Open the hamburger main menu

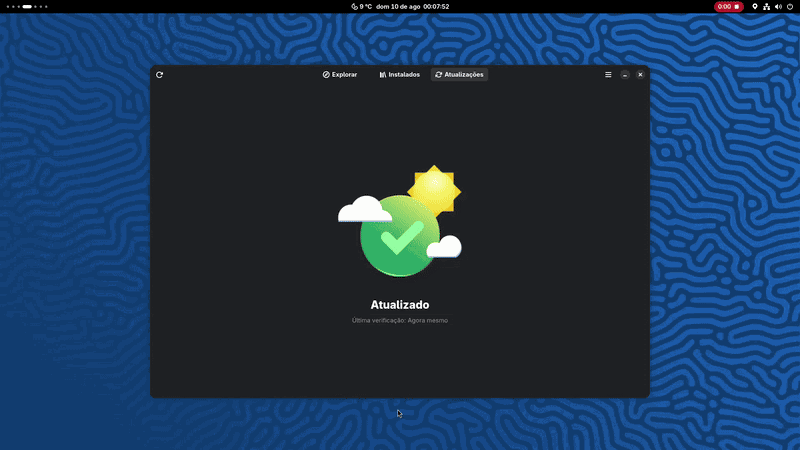(608, 74)
